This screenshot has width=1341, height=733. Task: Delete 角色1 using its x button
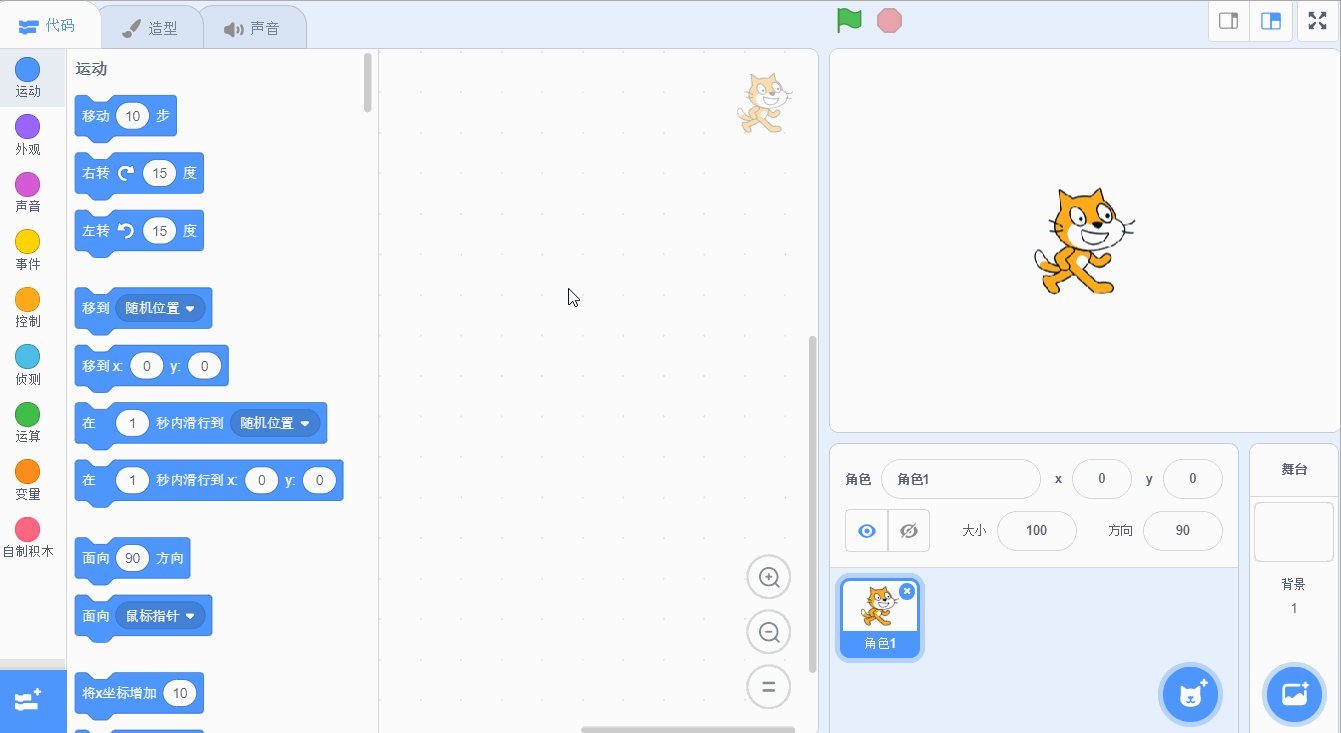[x=907, y=591]
